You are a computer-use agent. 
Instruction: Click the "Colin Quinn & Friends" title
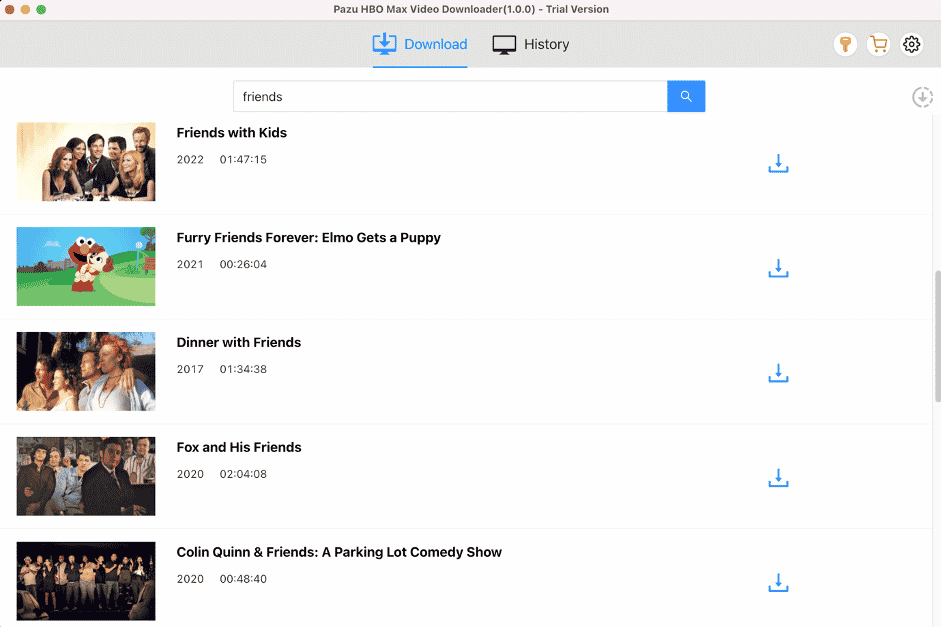[339, 551]
